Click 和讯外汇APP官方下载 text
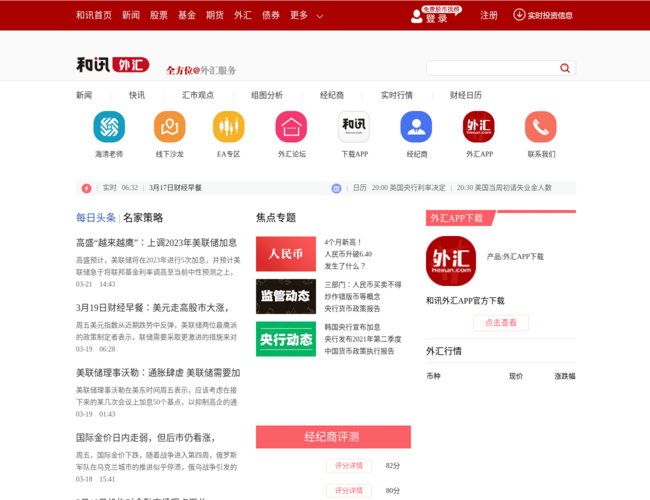 coord(465,301)
